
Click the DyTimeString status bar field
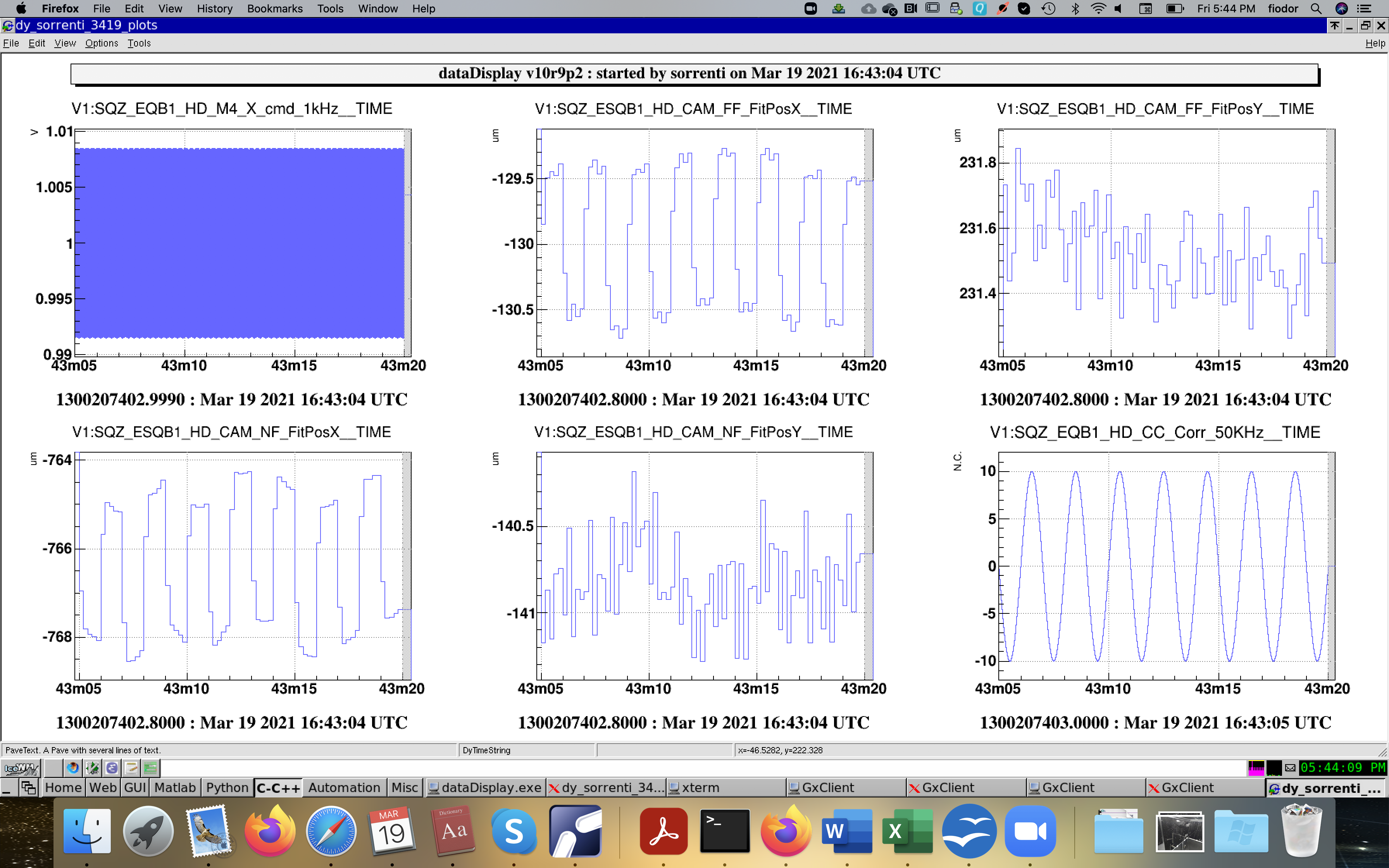point(526,750)
